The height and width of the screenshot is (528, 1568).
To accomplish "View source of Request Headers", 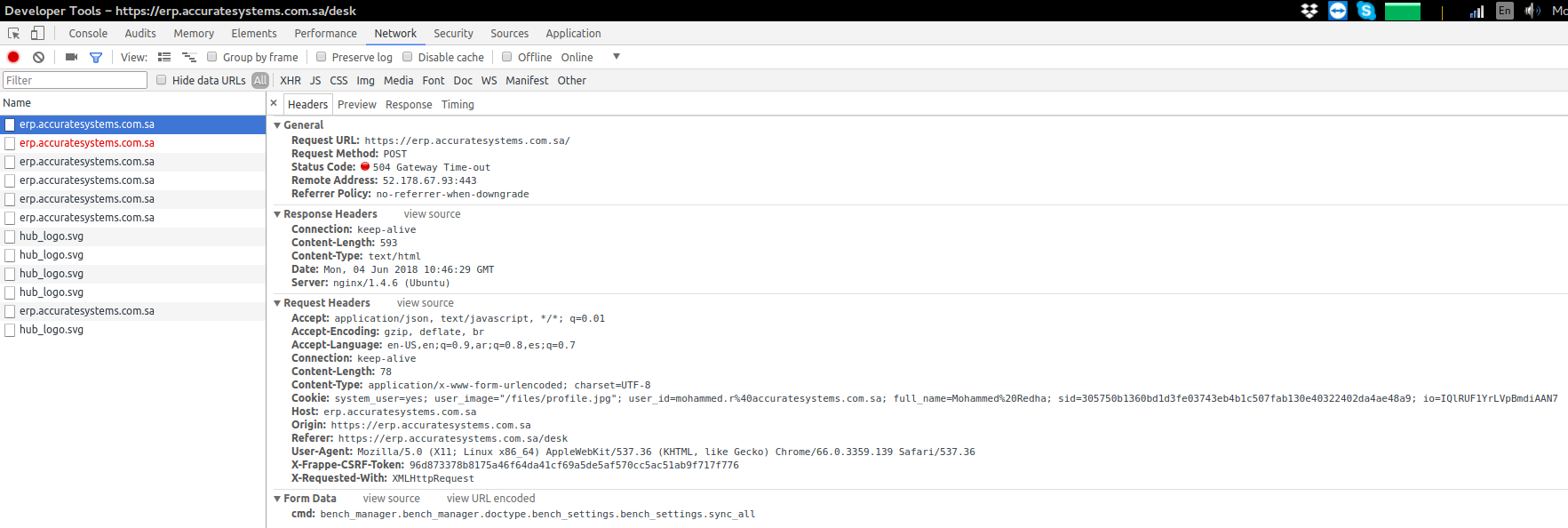I will pos(425,303).
